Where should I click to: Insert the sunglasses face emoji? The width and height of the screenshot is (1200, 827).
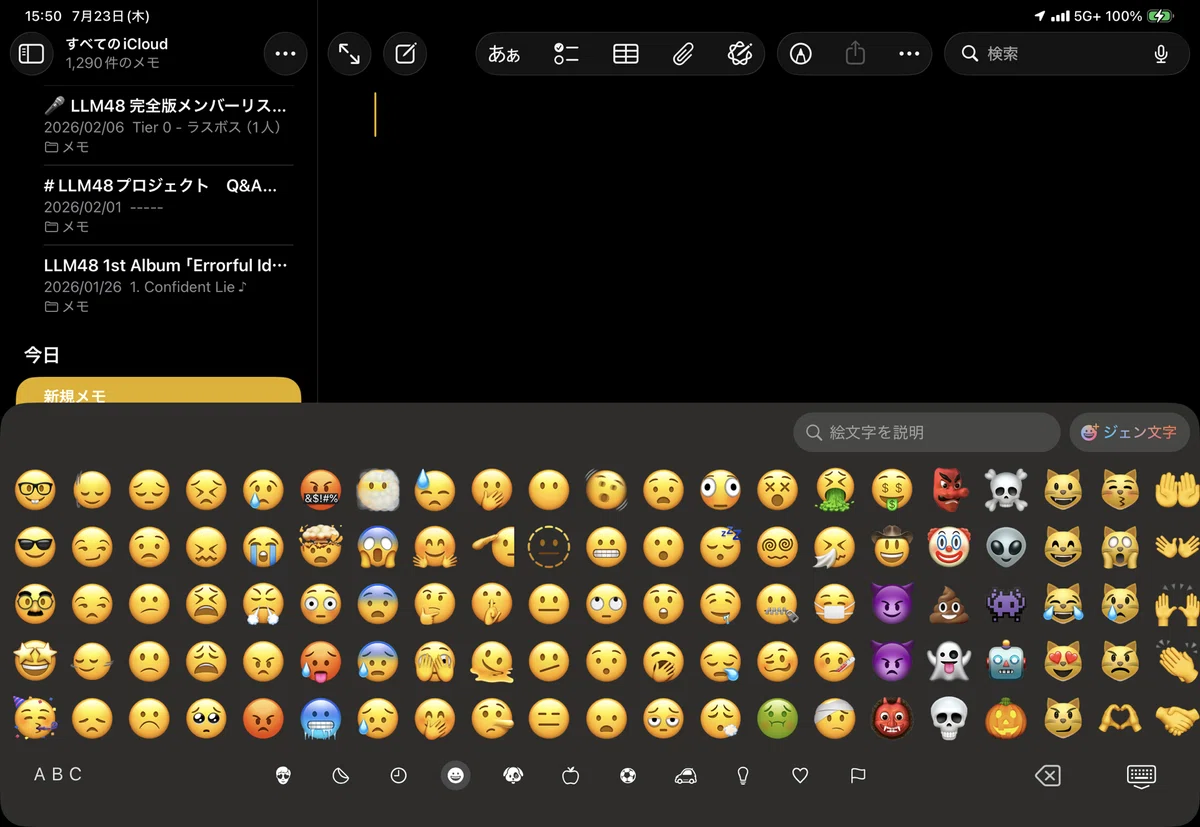pyautogui.click(x=35, y=547)
